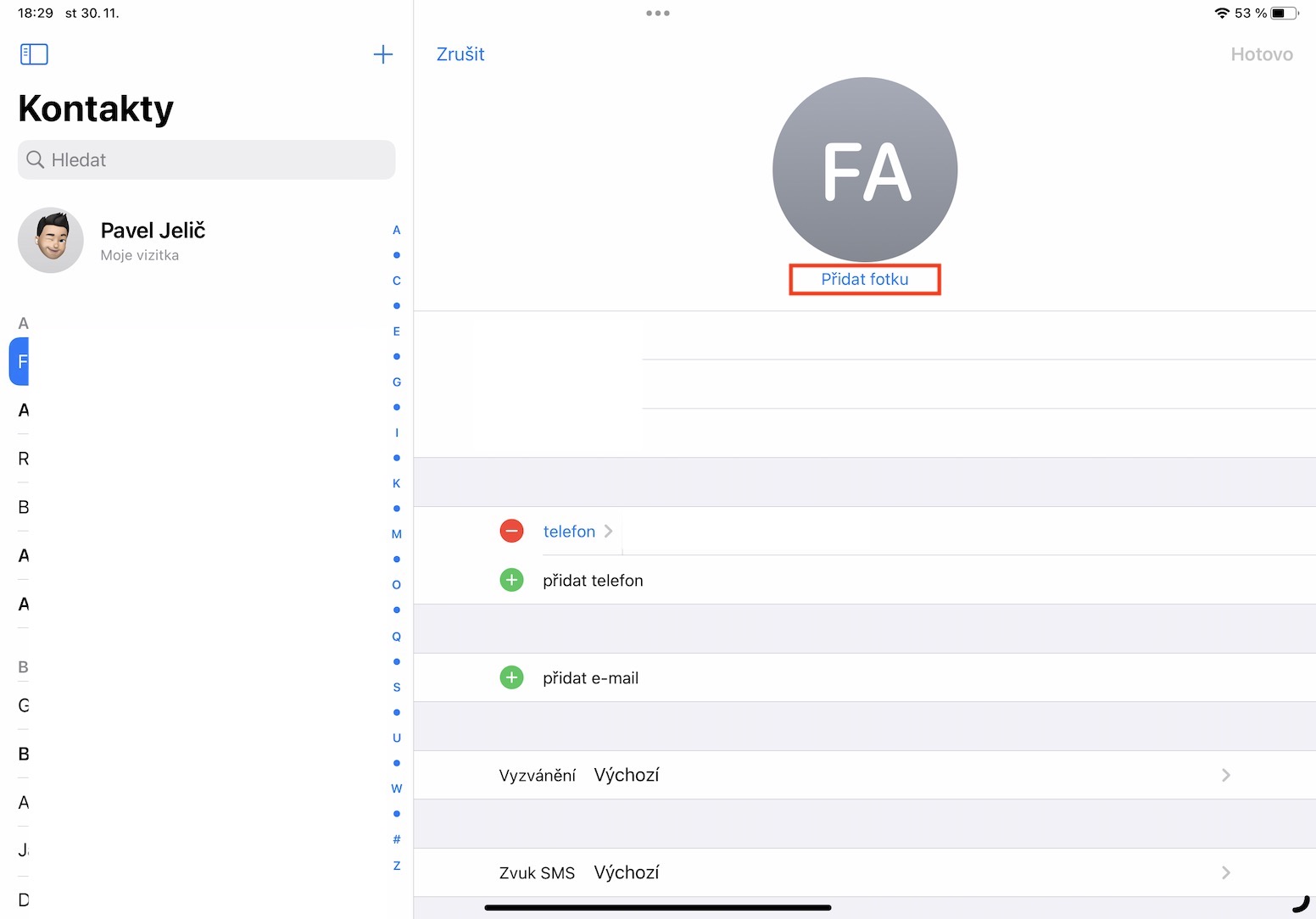
Task: Tap Přidat fotku link
Action: click(x=864, y=279)
